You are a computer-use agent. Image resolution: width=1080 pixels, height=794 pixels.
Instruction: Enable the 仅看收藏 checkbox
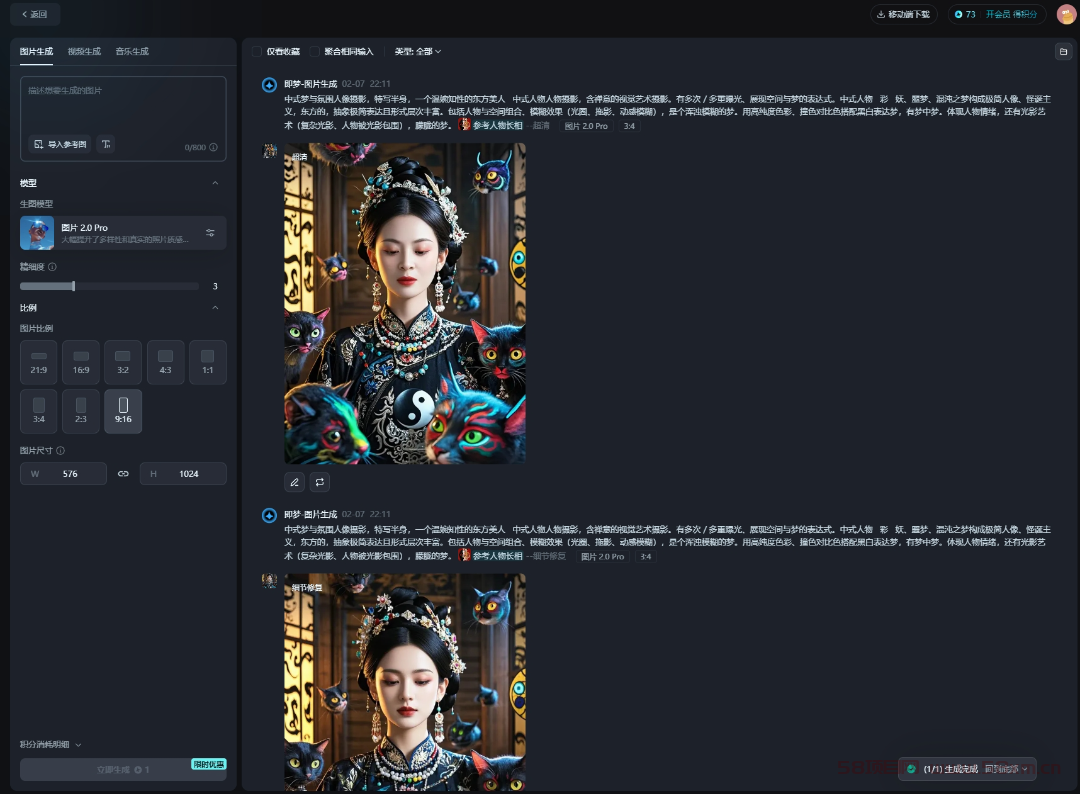(x=257, y=52)
